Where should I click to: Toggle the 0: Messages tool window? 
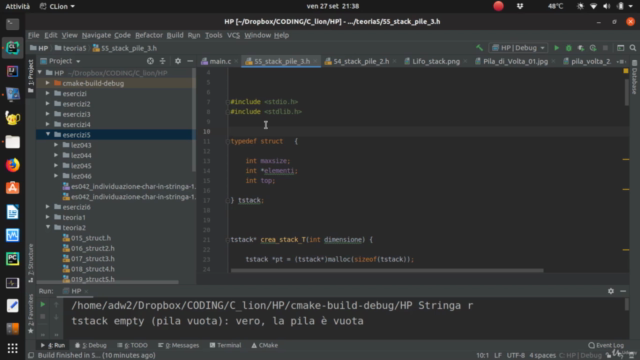(x=178, y=345)
